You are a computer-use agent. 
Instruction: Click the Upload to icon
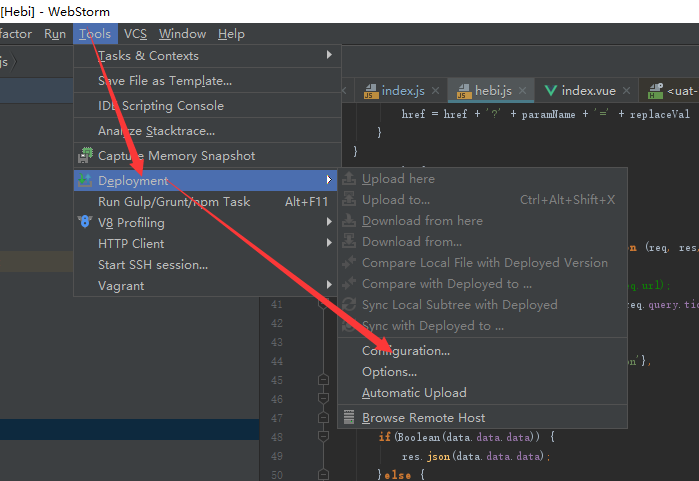349,199
